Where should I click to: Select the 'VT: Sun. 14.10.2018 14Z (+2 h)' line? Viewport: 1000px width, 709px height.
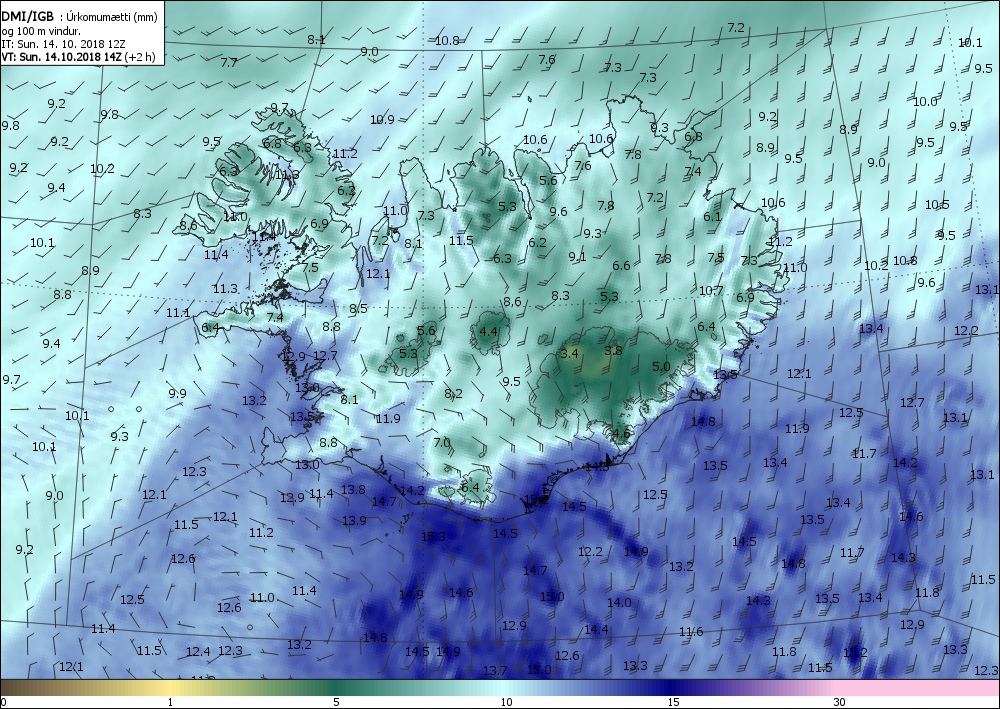pyautogui.click(x=78, y=56)
